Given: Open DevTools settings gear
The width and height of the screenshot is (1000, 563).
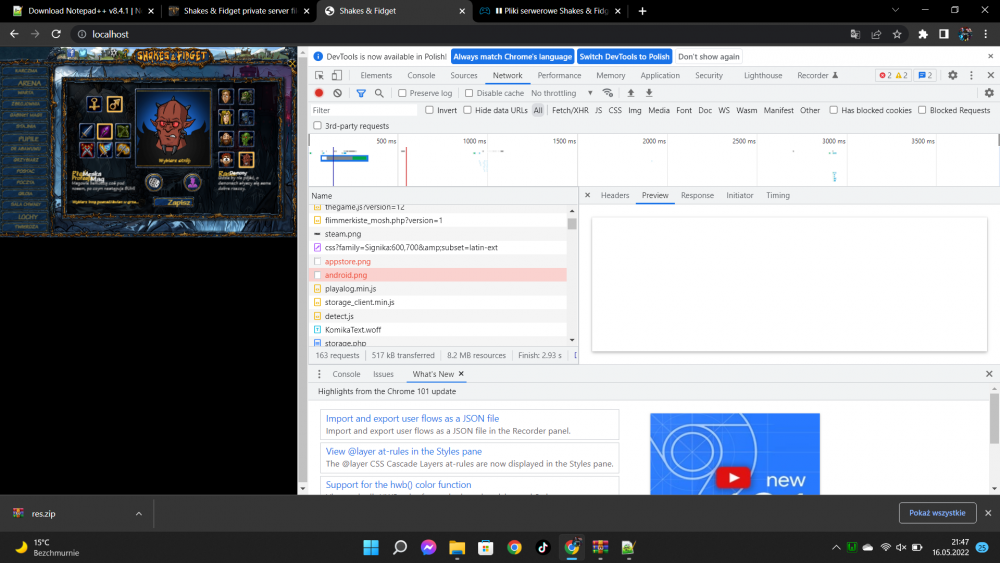Looking at the screenshot, I should [x=952, y=75].
